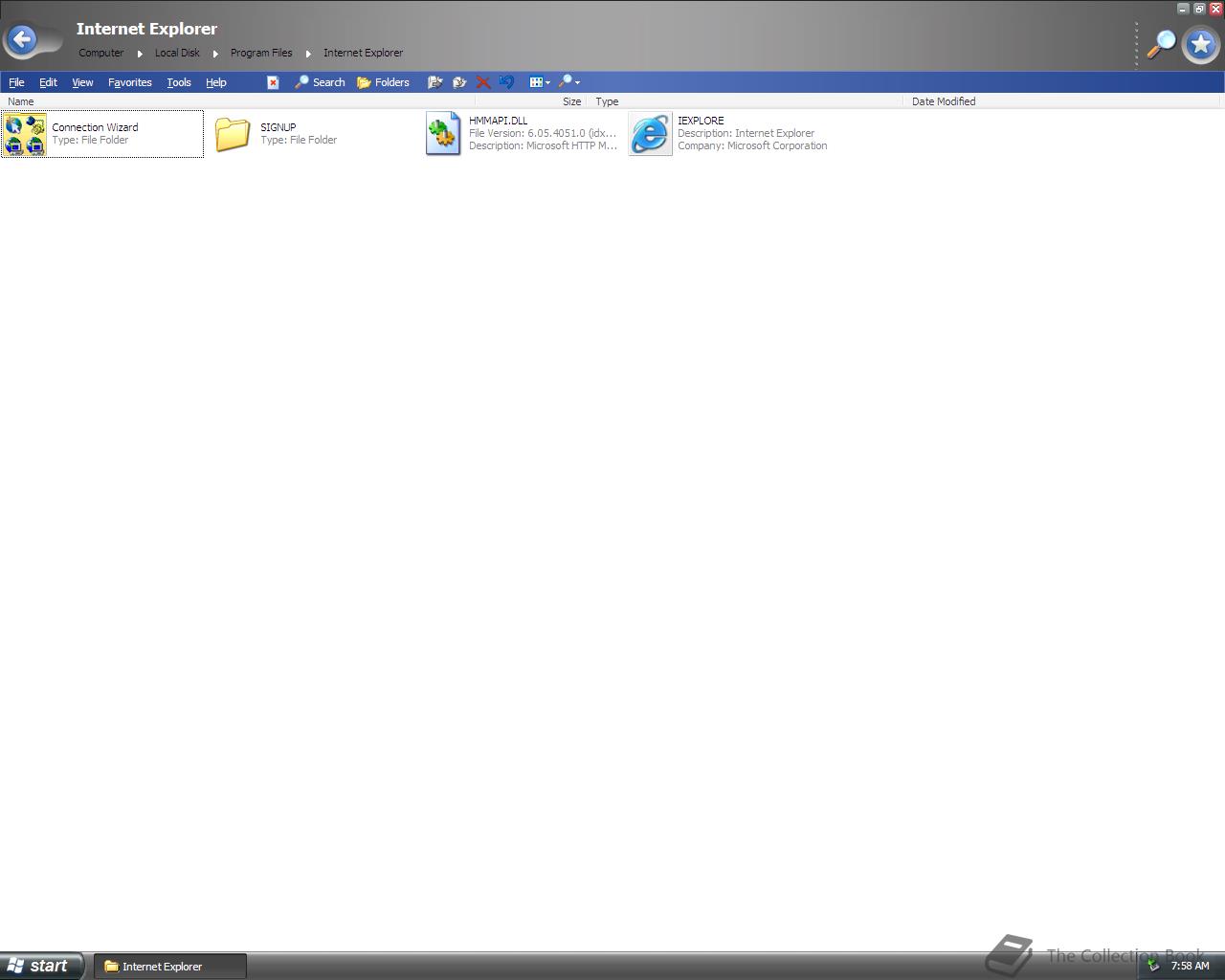Image resolution: width=1225 pixels, height=980 pixels.
Task: Go to Program Files in breadcrumb
Action: [x=261, y=53]
